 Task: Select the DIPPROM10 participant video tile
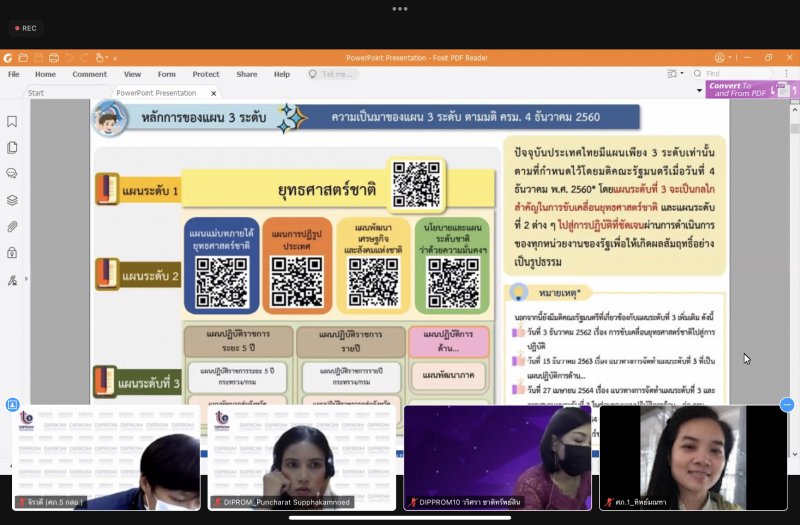(x=497, y=458)
